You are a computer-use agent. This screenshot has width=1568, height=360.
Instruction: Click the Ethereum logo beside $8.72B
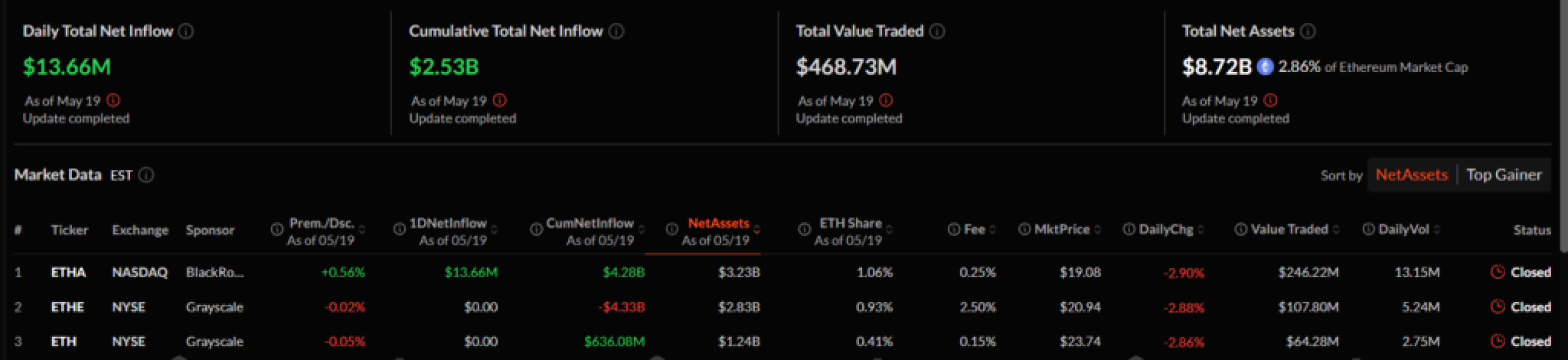[1266, 67]
